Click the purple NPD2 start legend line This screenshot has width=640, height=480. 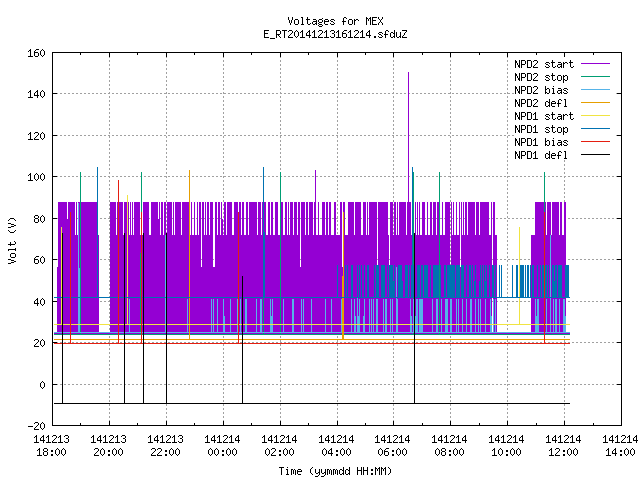[595, 64]
